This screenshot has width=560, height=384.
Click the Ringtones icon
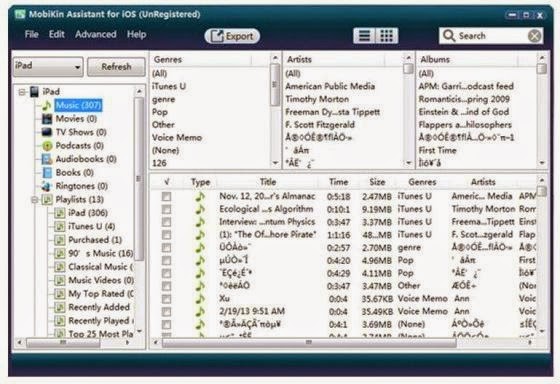click(47, 186)
